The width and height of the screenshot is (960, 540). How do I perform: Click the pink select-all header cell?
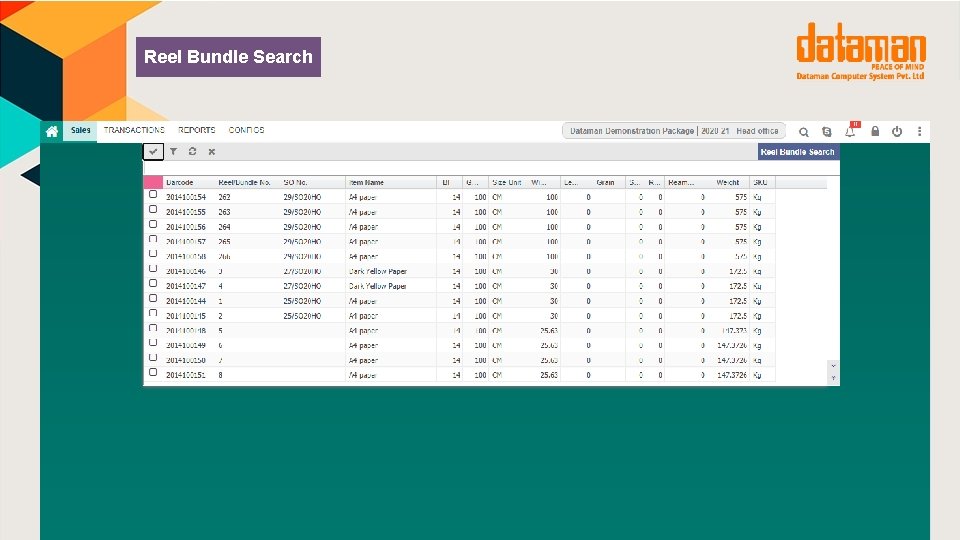pyautogui.click(x=153, y=182)
